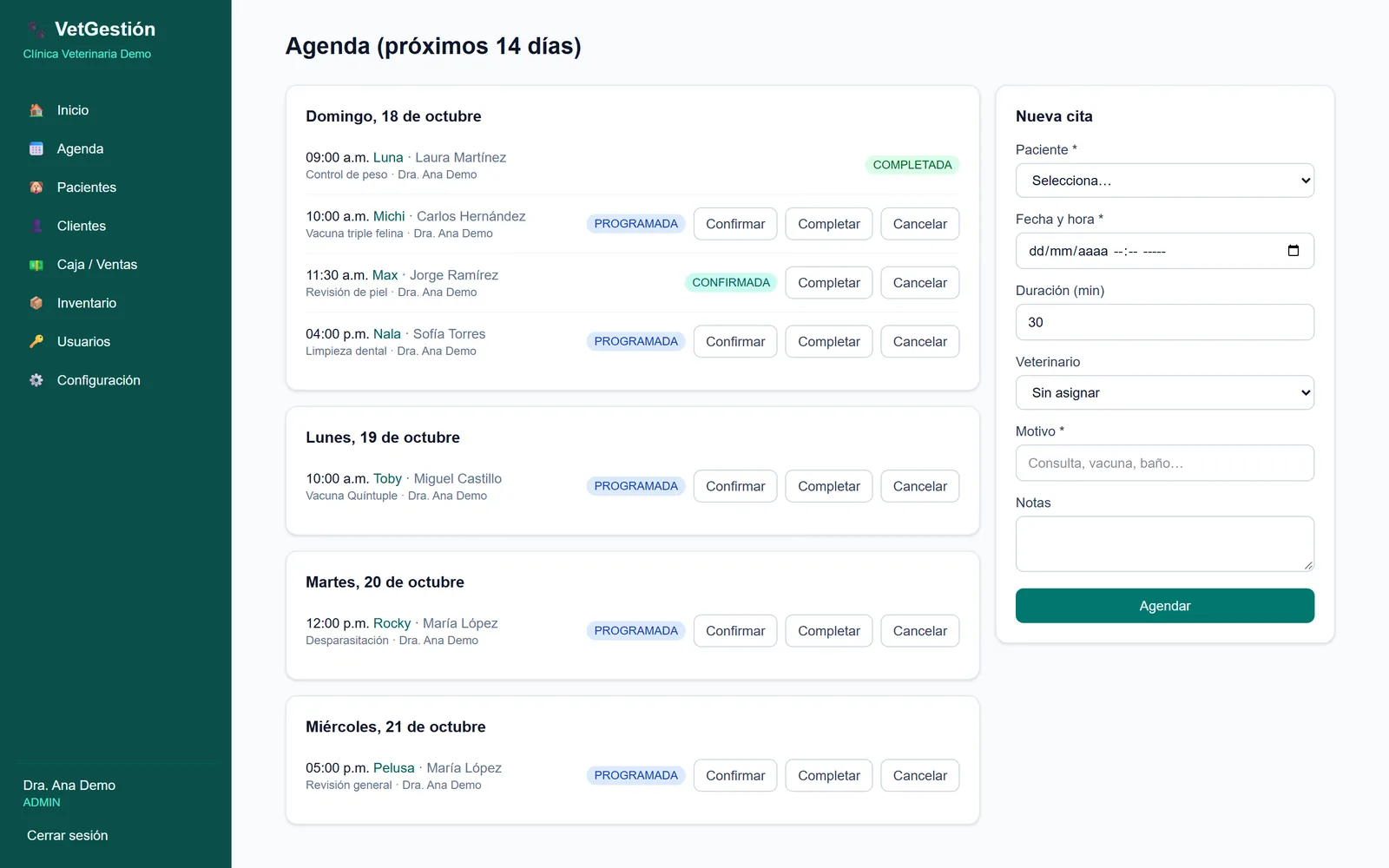Open the Usuarios page
The width and height of the screenshot is (1389, 868).
(115, 342)
